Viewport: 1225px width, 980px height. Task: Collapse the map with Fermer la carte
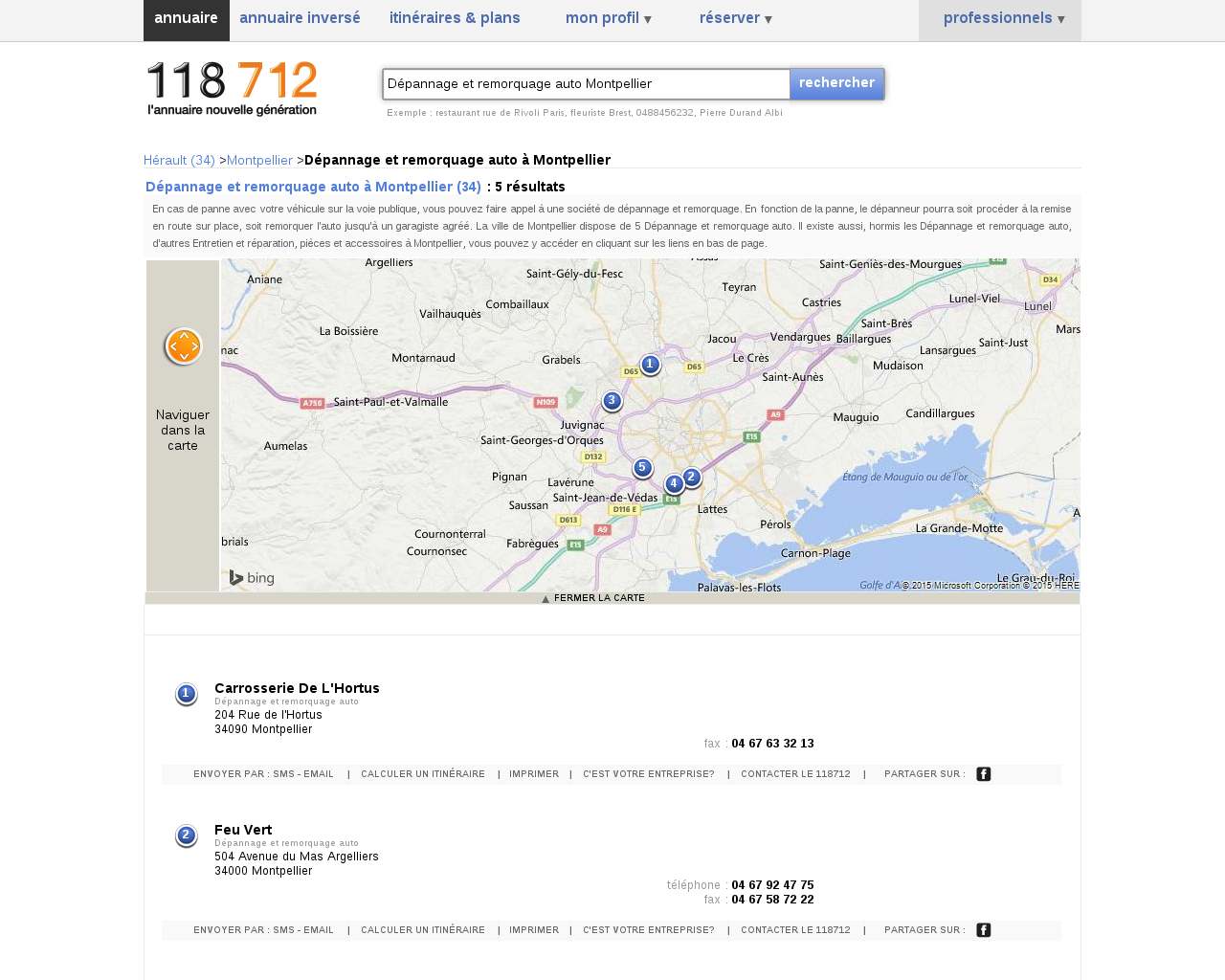coord(593,598)
